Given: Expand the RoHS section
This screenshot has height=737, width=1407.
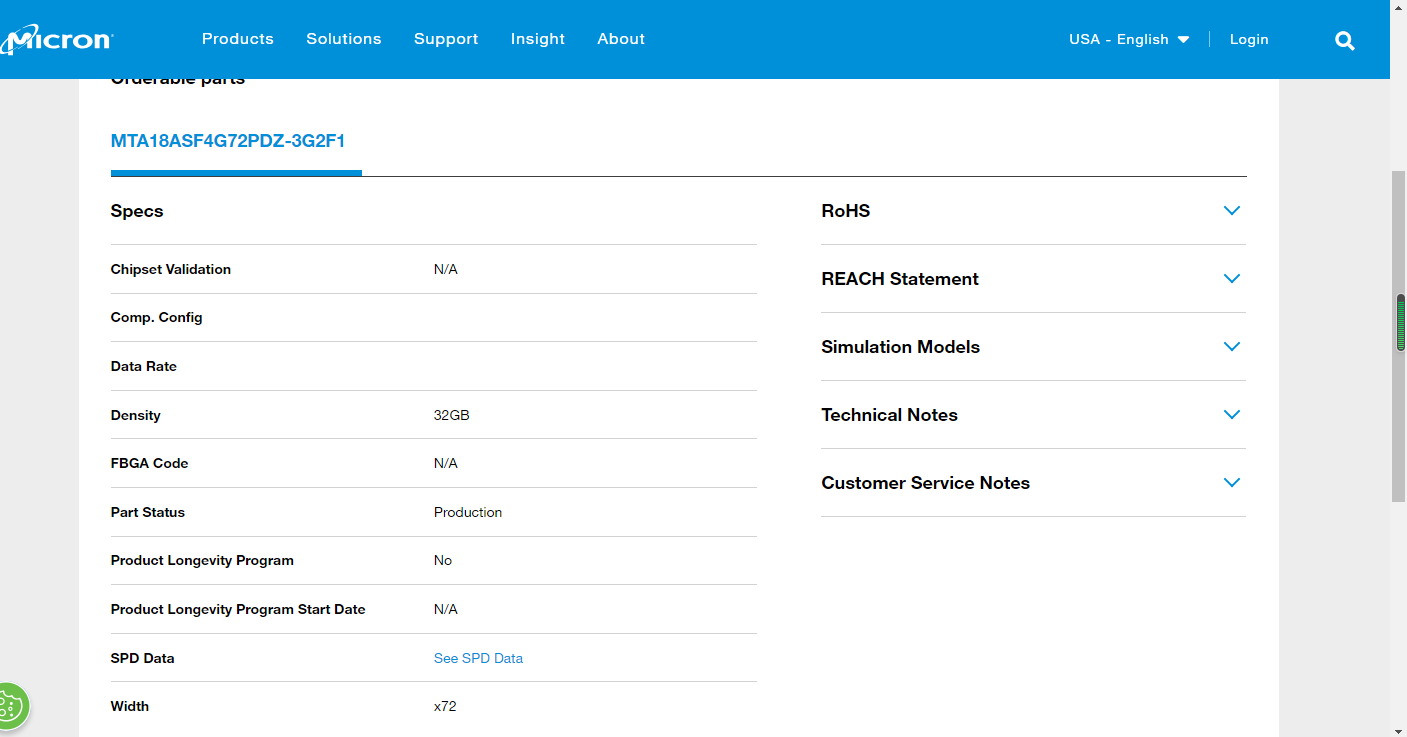Looking at the screenshot, I should [1033, 211].
